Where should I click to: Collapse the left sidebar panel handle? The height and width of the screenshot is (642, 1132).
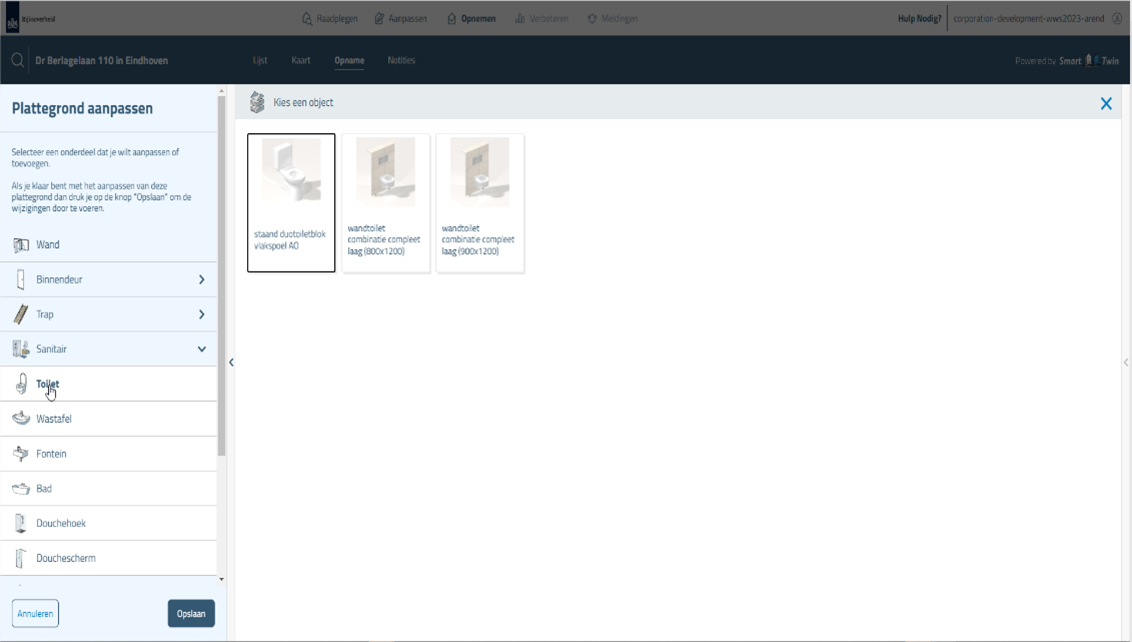click(231, 362)
